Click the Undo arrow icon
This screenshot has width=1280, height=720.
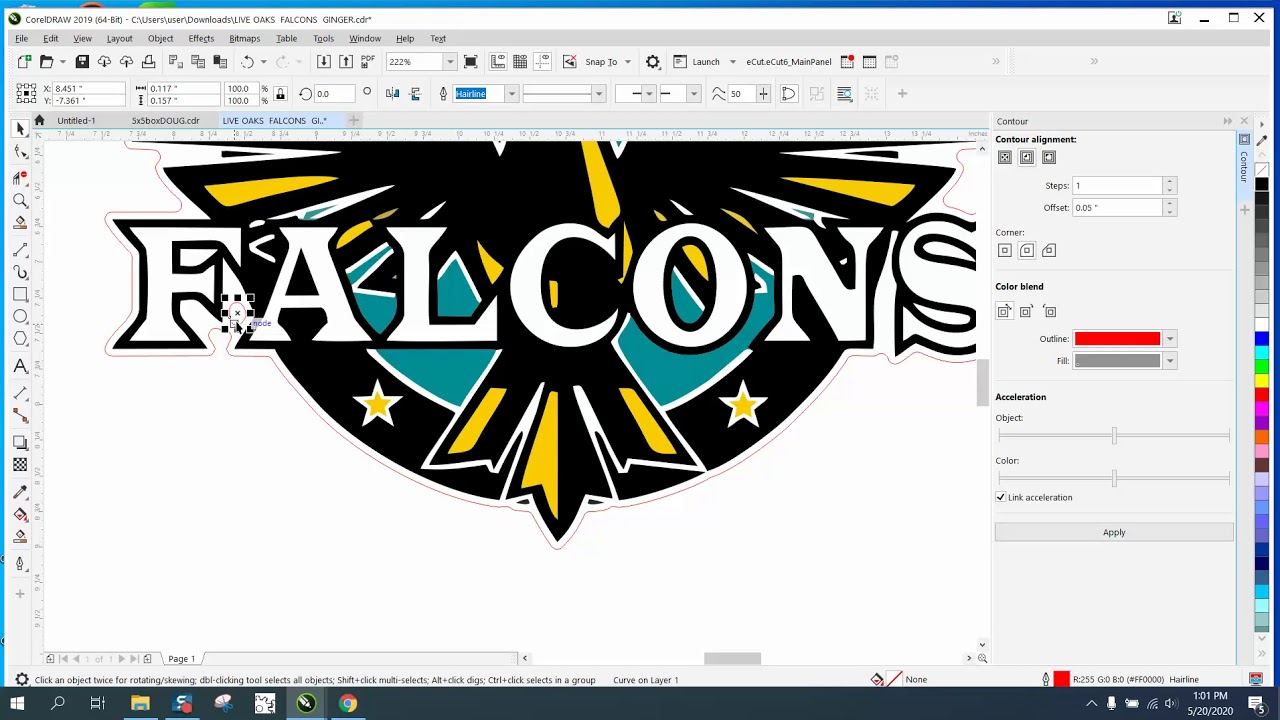(x=247, y=62)
